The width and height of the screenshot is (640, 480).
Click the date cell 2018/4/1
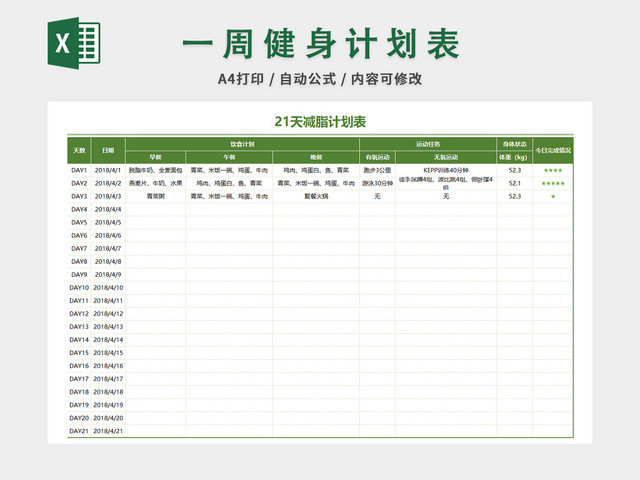108,170
